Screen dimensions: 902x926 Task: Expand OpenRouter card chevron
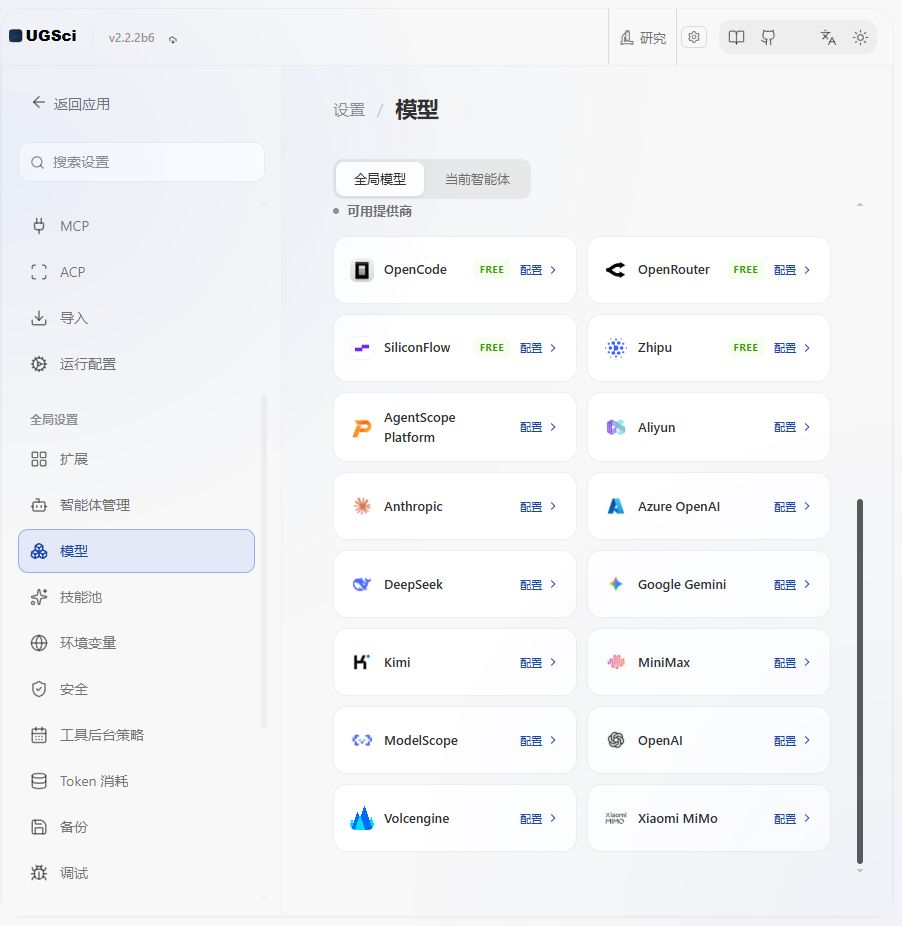click(x=807, y=270)
